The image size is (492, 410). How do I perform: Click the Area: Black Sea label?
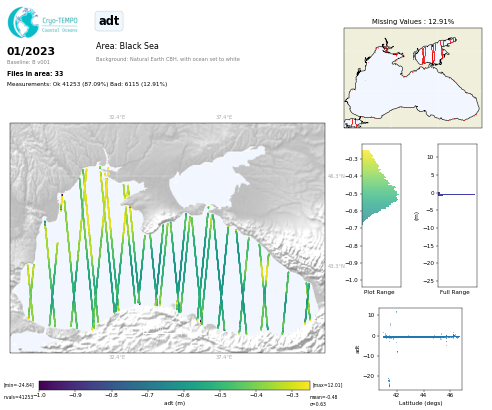click(x=127, y=46)
